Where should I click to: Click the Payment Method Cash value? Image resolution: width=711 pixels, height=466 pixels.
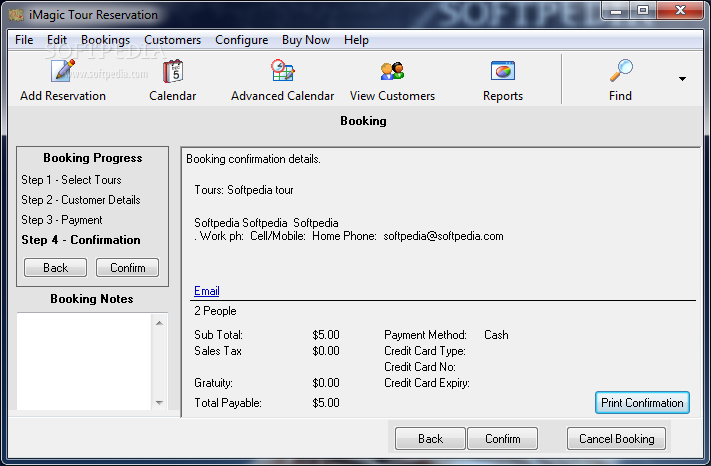coord(496,335)
